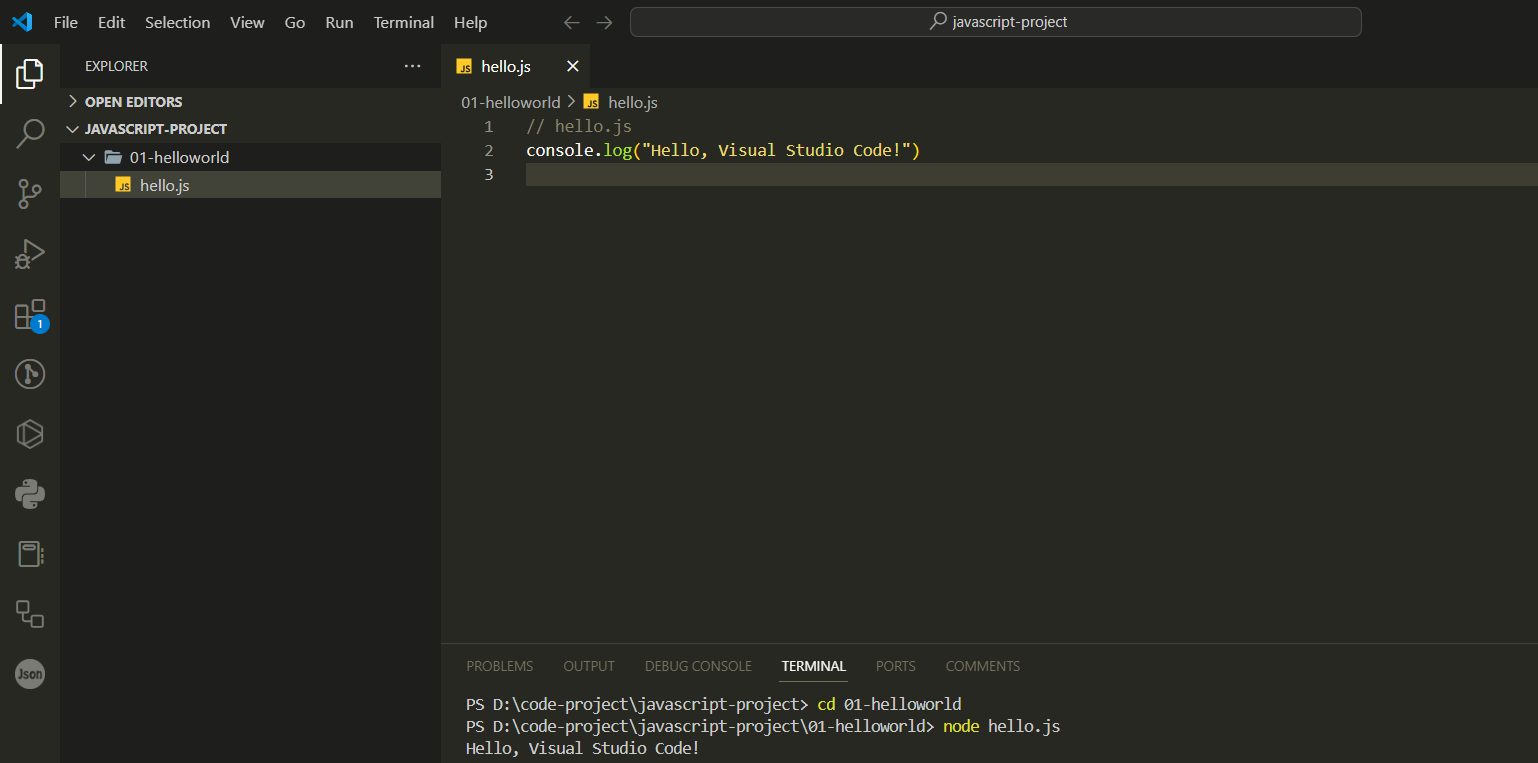Click line number 3 in gutter
The image size is (1538, 763).
point(489,175)
